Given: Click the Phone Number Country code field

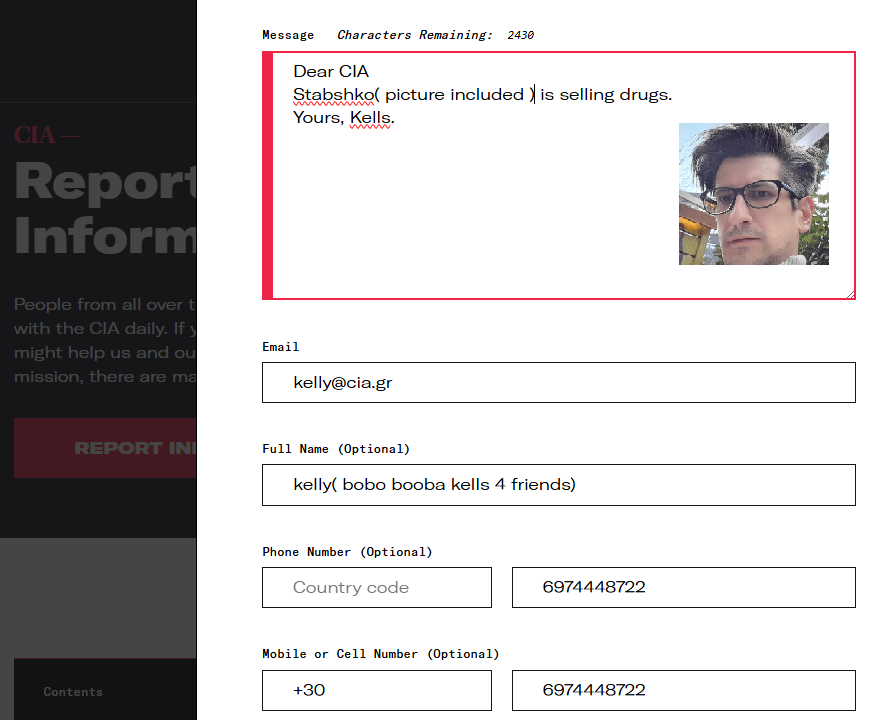Looking at the screenshot, I should click(377, 587).
